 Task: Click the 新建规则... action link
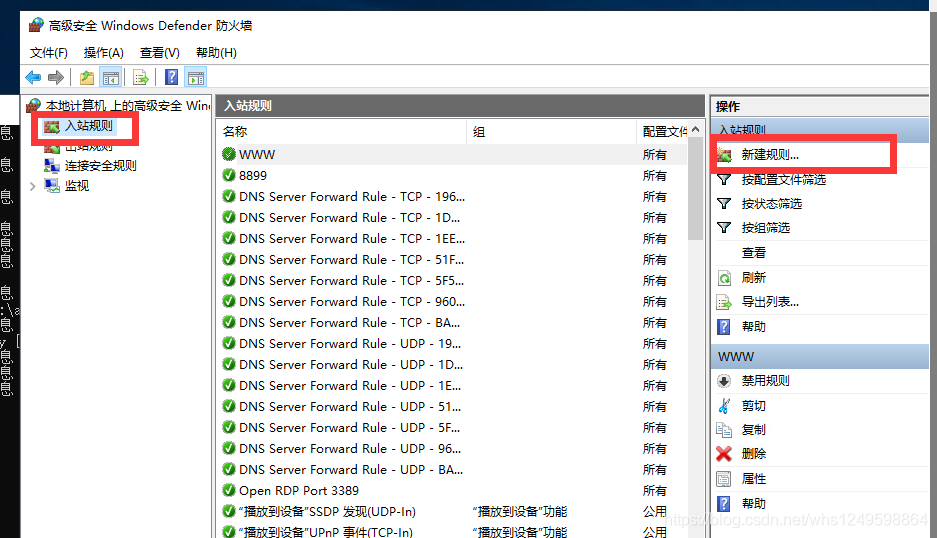(x=770, y=155)
